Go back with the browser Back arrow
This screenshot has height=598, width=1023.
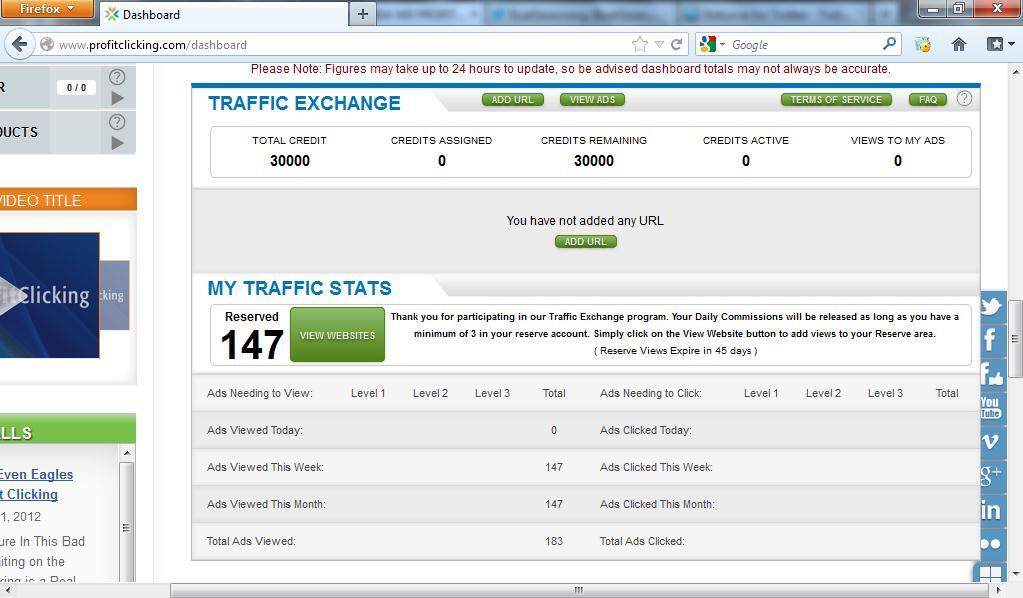click(20, 44)
